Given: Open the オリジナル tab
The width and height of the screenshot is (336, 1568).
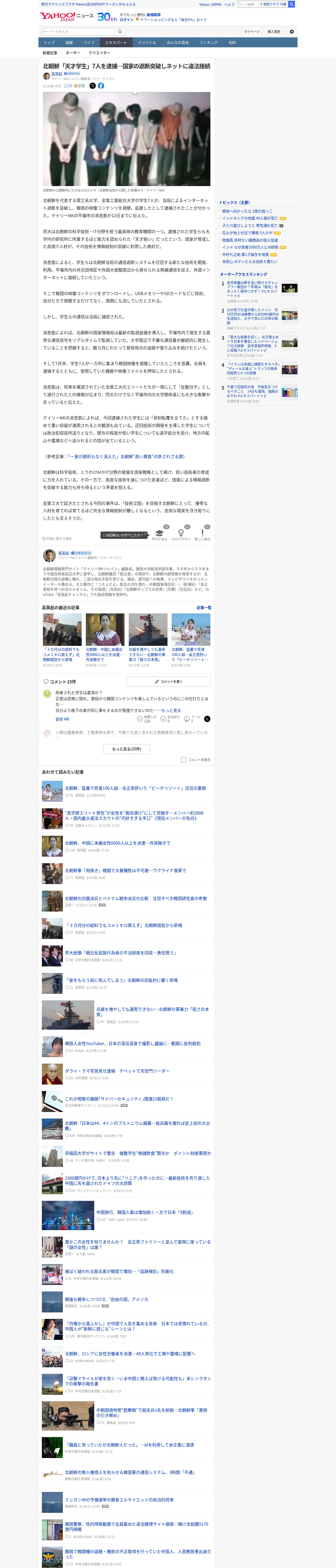Looking at the screenshot, I should coord(147,43).
